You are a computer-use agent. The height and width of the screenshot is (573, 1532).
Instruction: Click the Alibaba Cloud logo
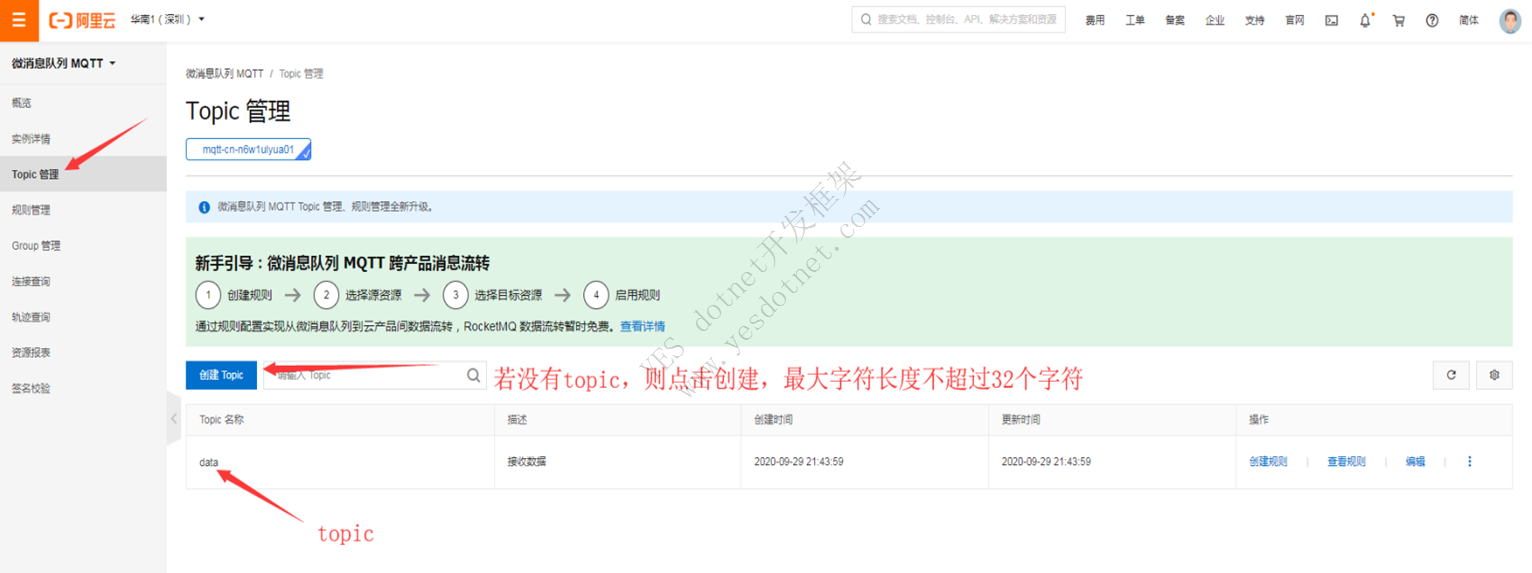(x=83, y=20)
